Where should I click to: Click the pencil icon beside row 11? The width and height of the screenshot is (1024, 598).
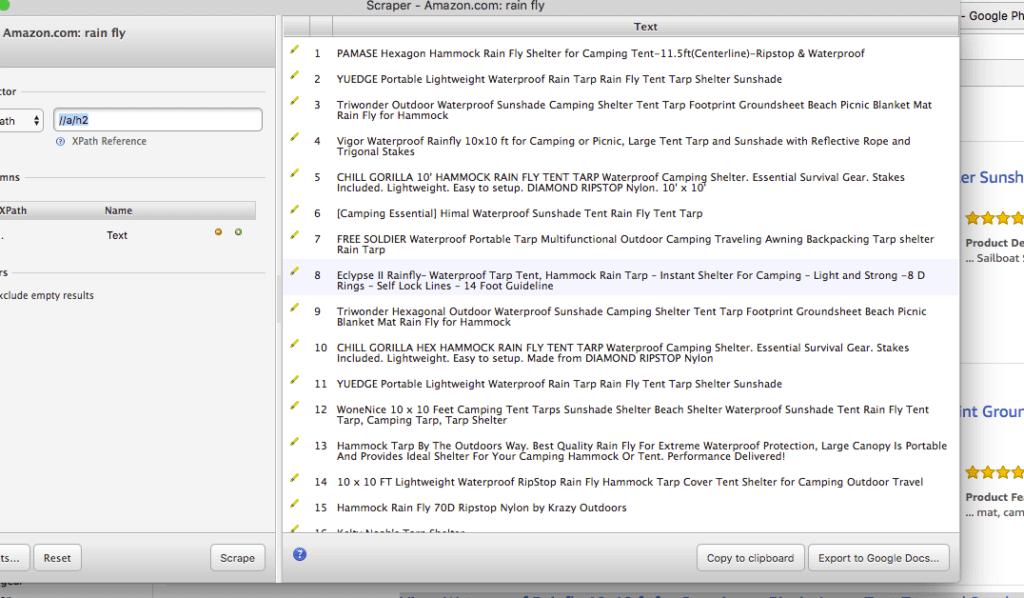click(x=295, y=380)
